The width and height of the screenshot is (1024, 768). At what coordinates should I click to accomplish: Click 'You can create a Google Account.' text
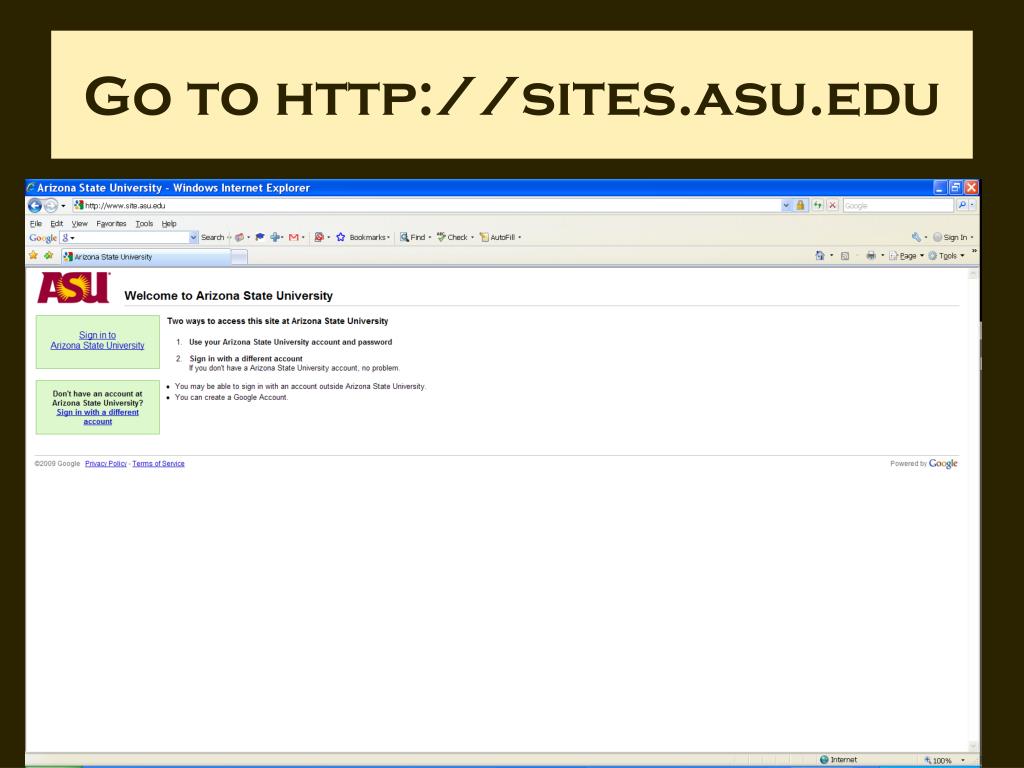[231, 397]
